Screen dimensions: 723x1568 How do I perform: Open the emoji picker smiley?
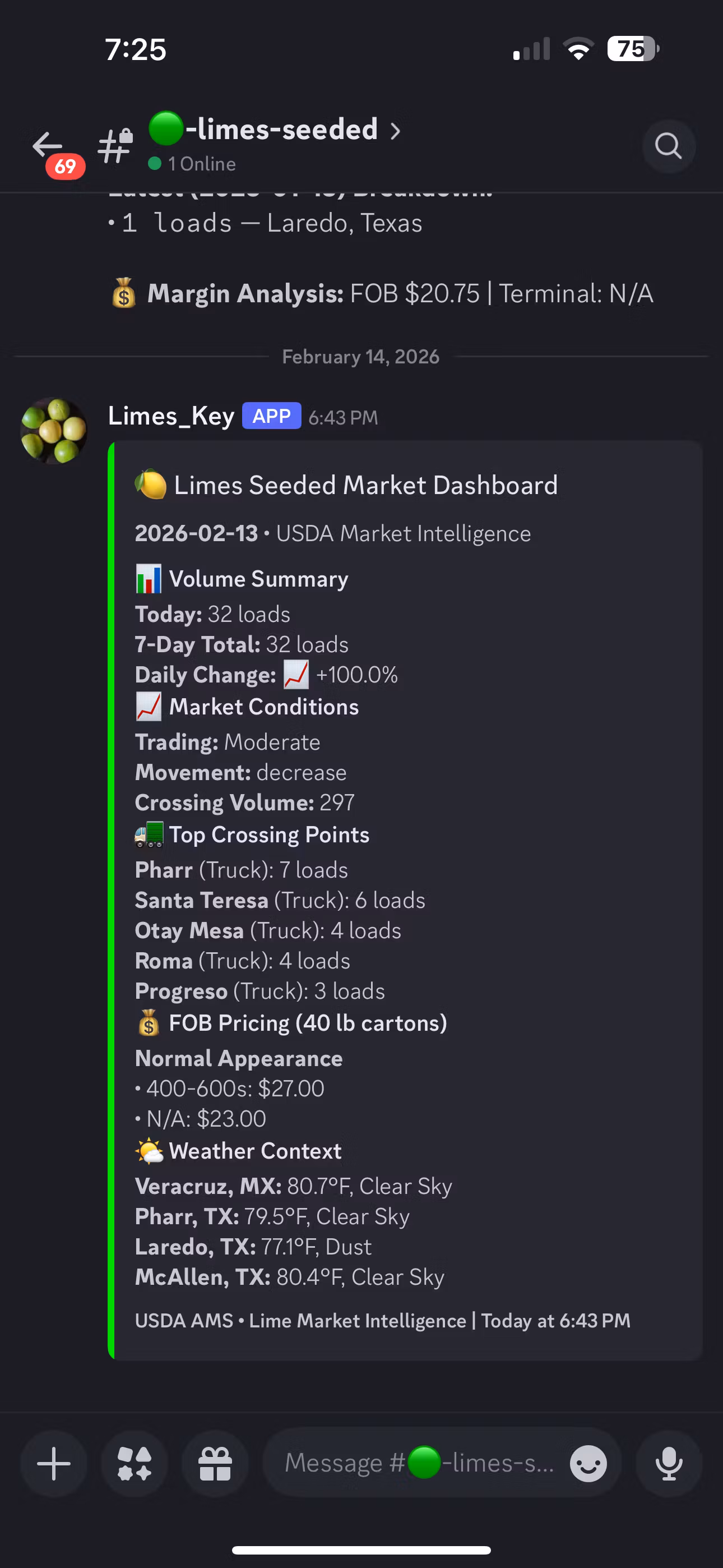coord(588,1463)
